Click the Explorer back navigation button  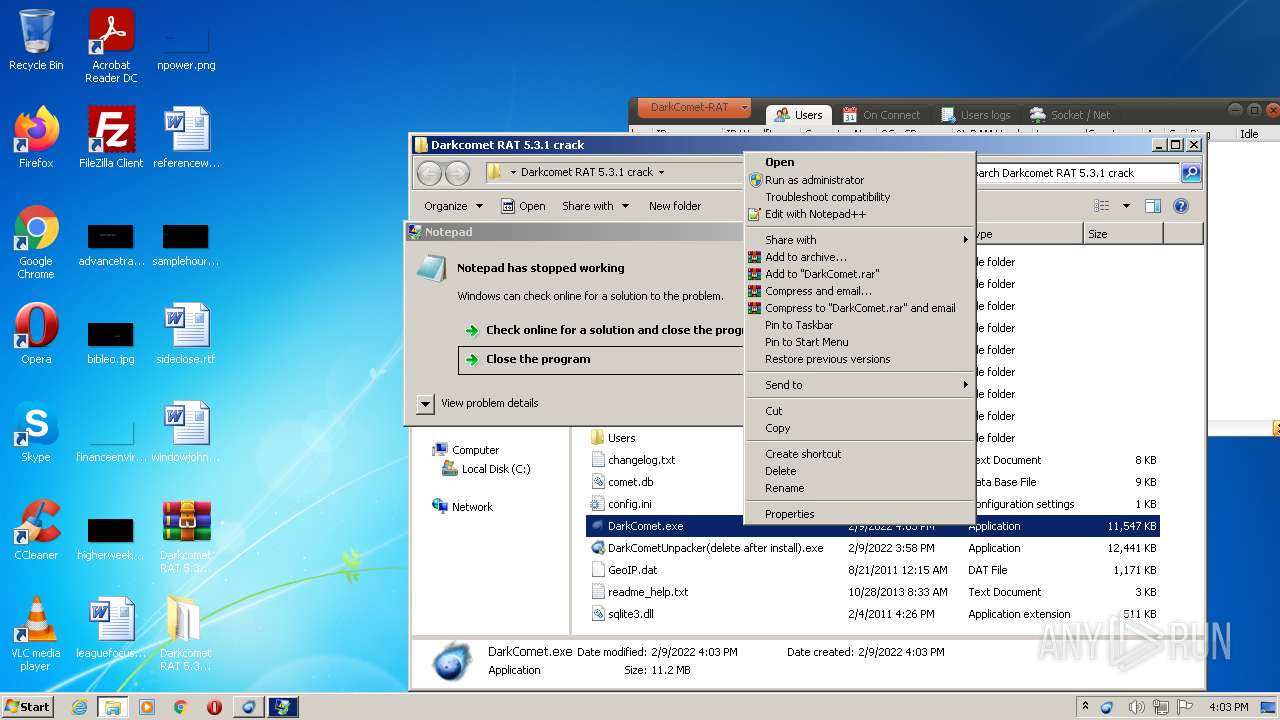(x=429, y=173)
